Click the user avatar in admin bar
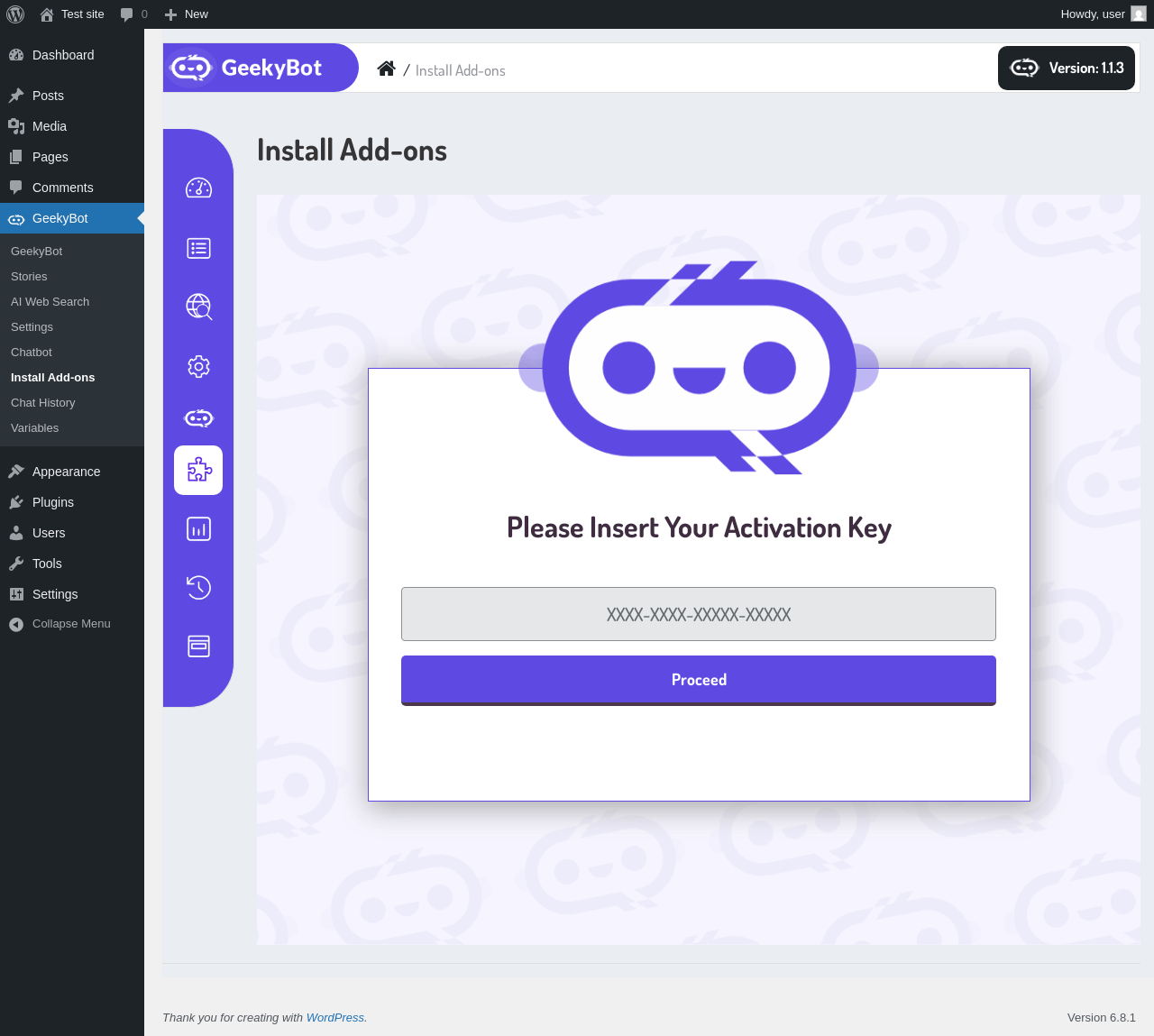 [1139, 14]
